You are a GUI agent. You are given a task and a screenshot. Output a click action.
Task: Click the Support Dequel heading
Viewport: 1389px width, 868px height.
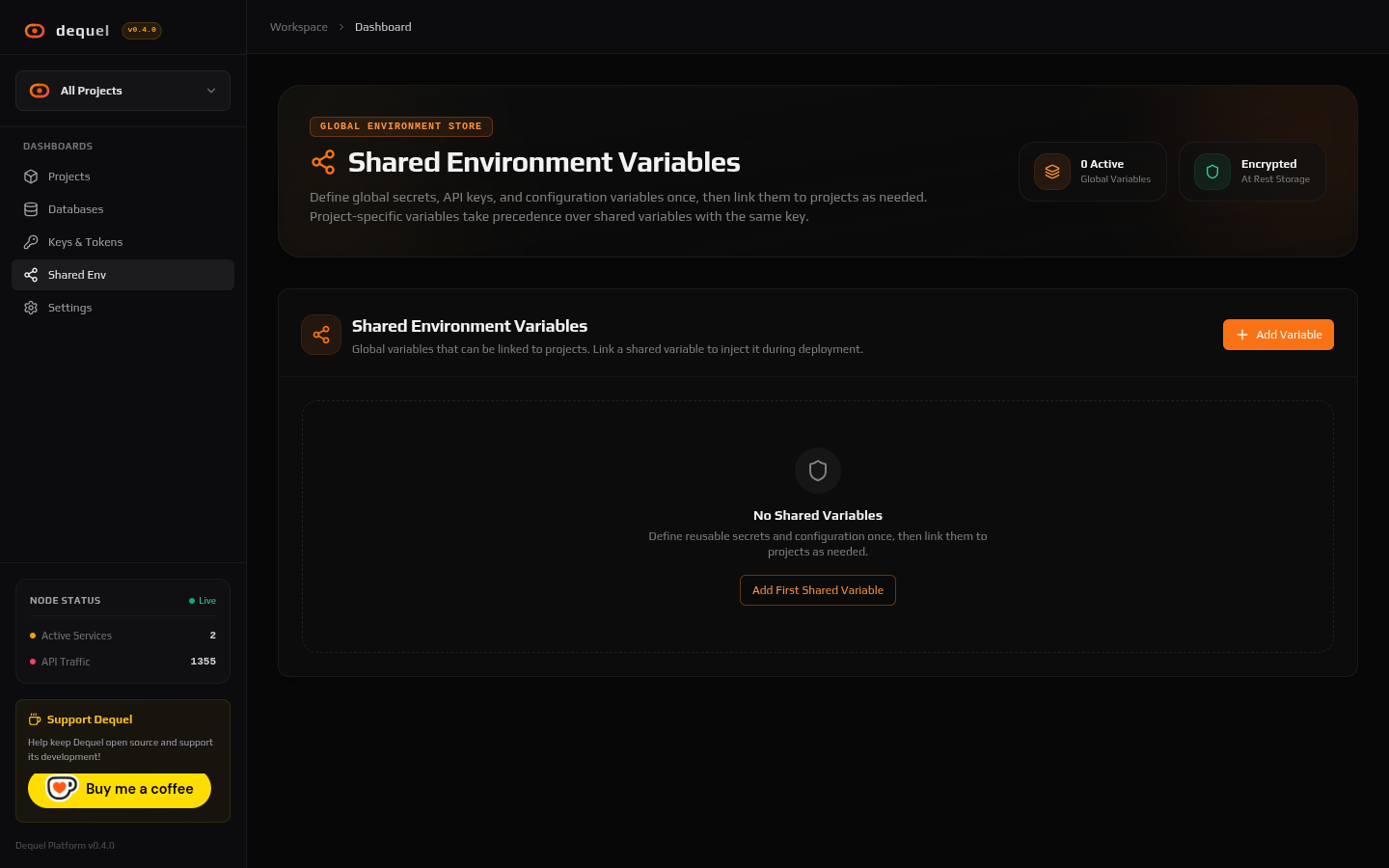click(x=90, y=719)
